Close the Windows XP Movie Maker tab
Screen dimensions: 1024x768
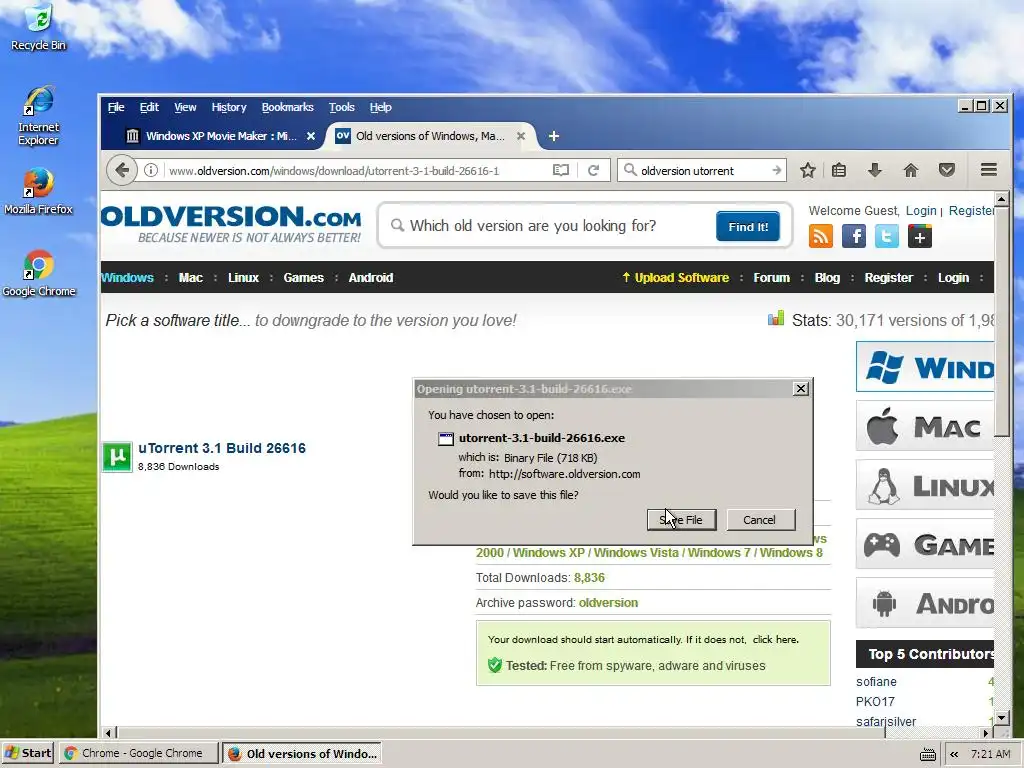point(311,136)
